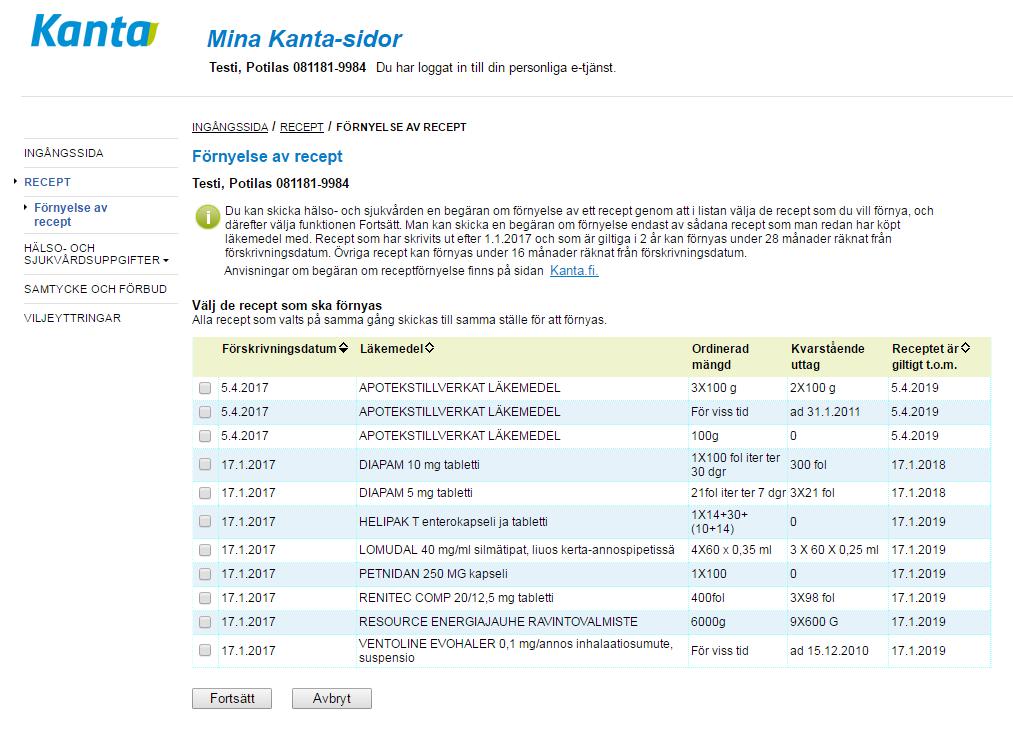Tick the LOMUDAL 40 mg/ml checkbox

205,550
